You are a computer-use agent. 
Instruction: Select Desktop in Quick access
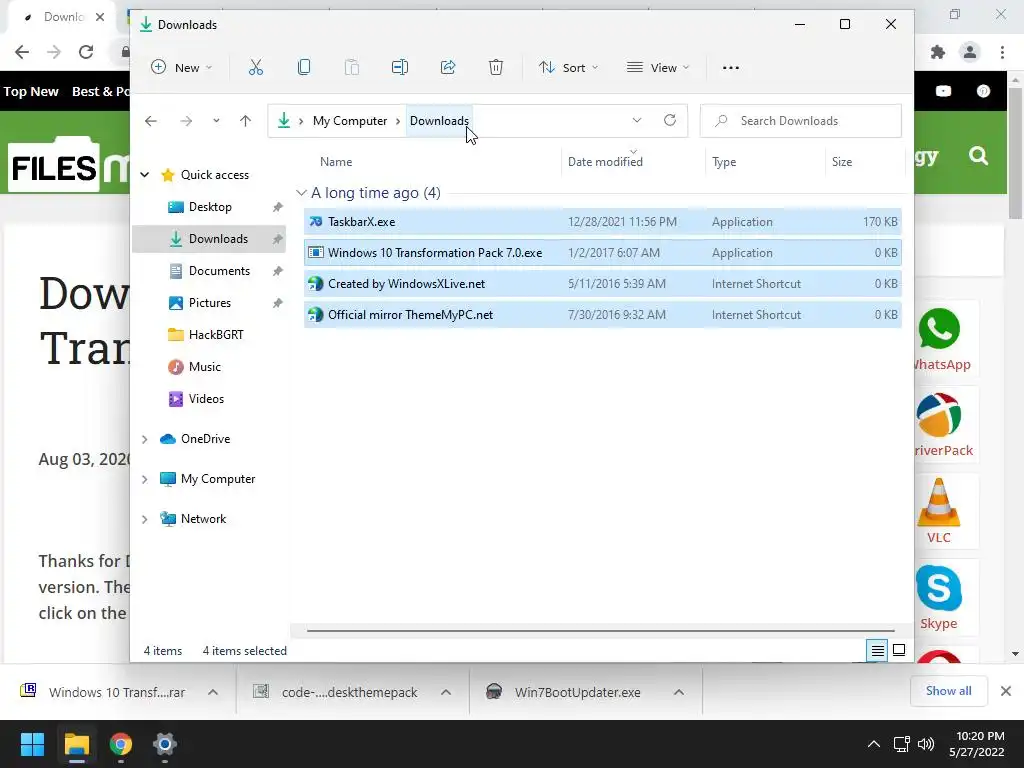(x=210, y=207)
